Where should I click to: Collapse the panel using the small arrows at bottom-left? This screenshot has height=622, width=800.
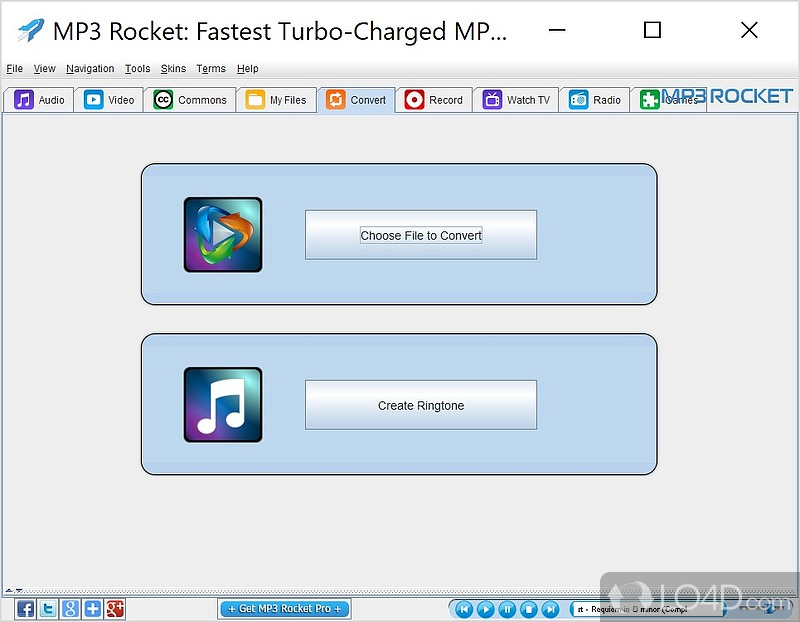[14, 590]
